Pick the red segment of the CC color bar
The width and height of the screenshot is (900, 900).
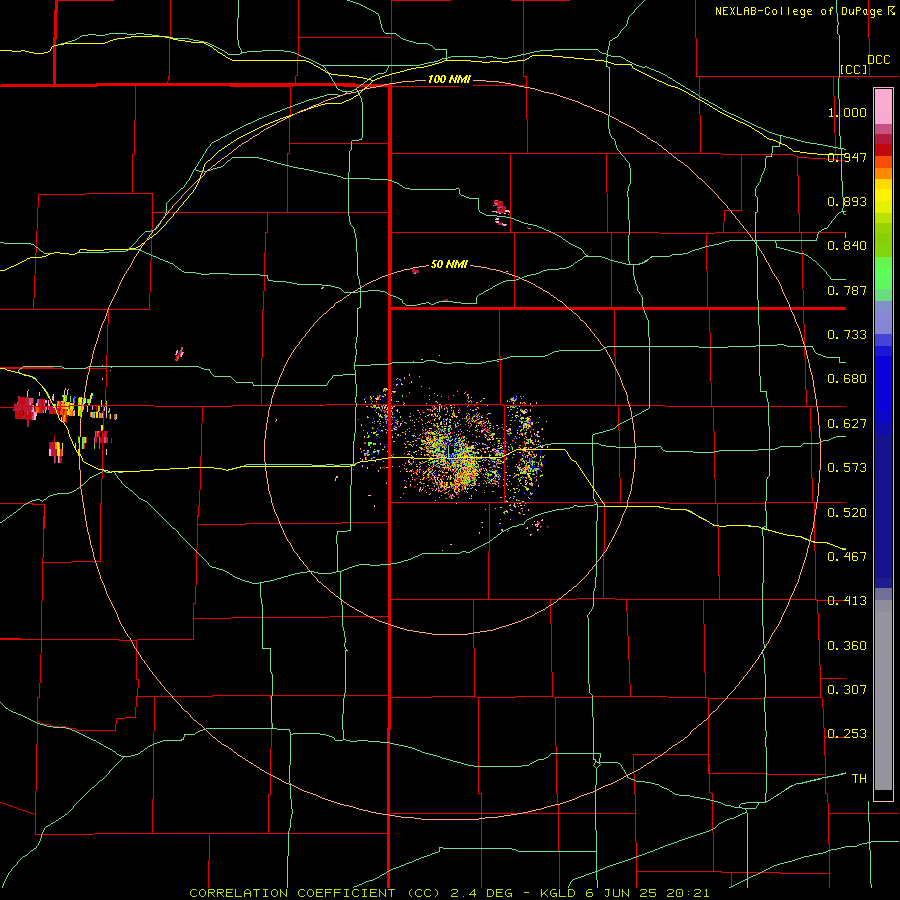tap(883, 150)
